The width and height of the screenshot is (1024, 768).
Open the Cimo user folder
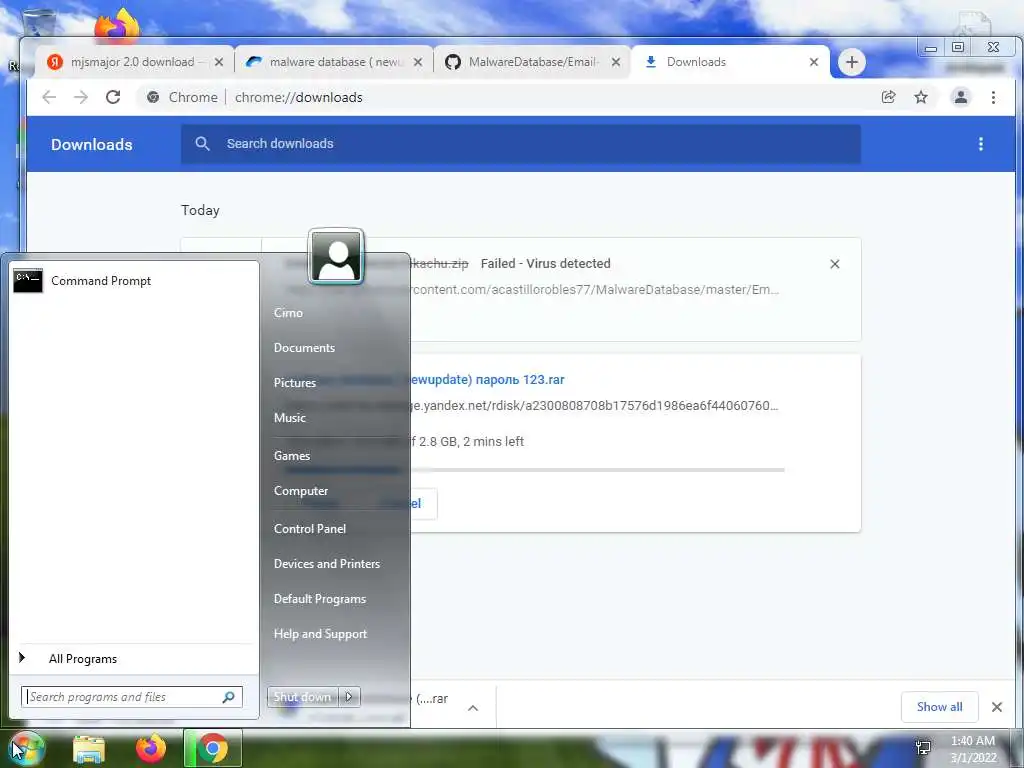pyautogui.click(x=288, y=313)
